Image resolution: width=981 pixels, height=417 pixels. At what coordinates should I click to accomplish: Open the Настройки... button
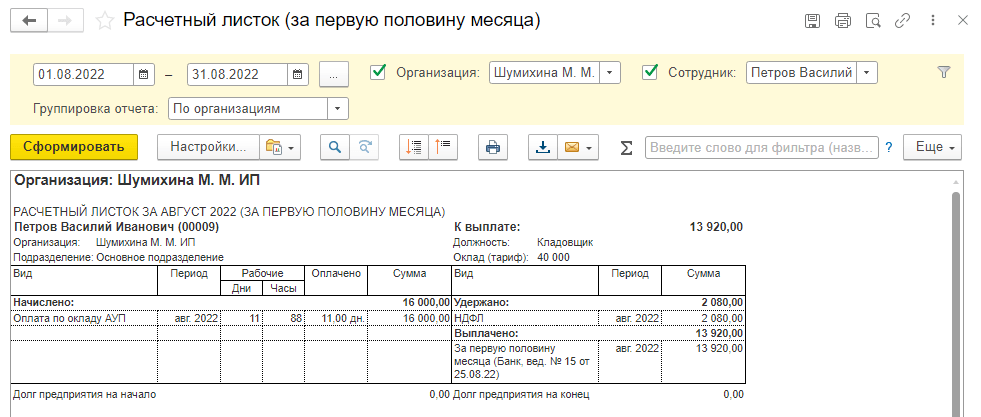pos(208,147)
